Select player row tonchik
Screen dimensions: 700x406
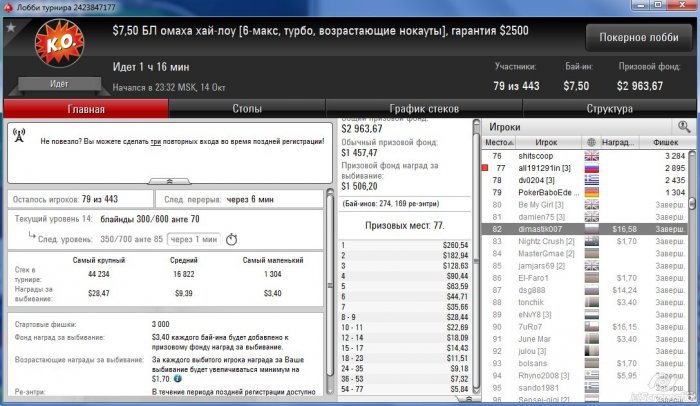coord(585,302)
